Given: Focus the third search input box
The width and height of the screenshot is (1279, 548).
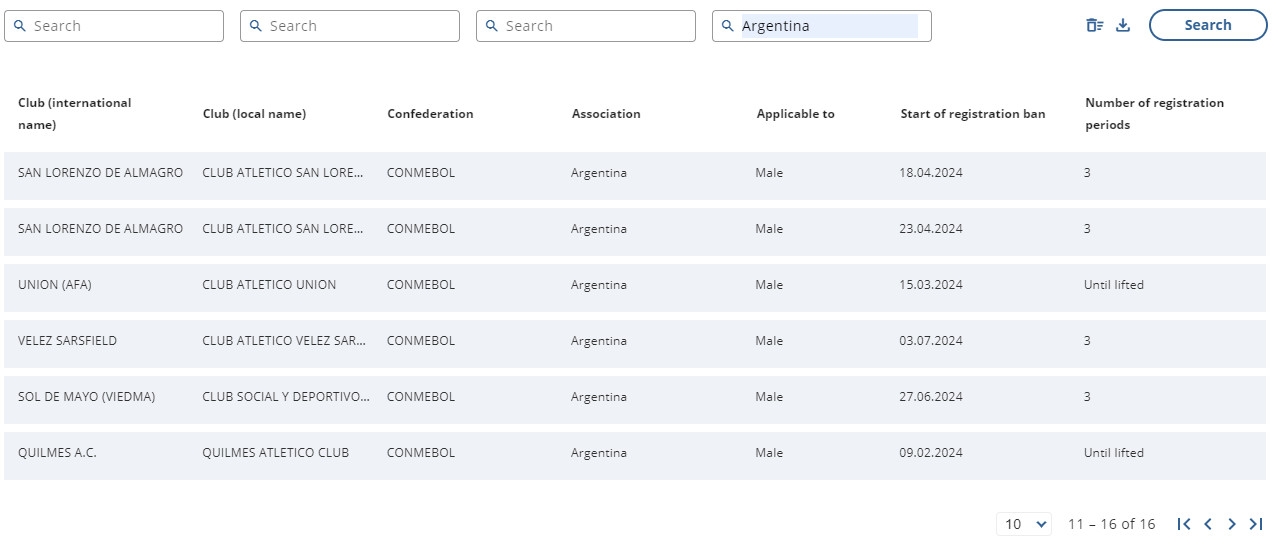Looking at the screenshot, I should [596, 26].
